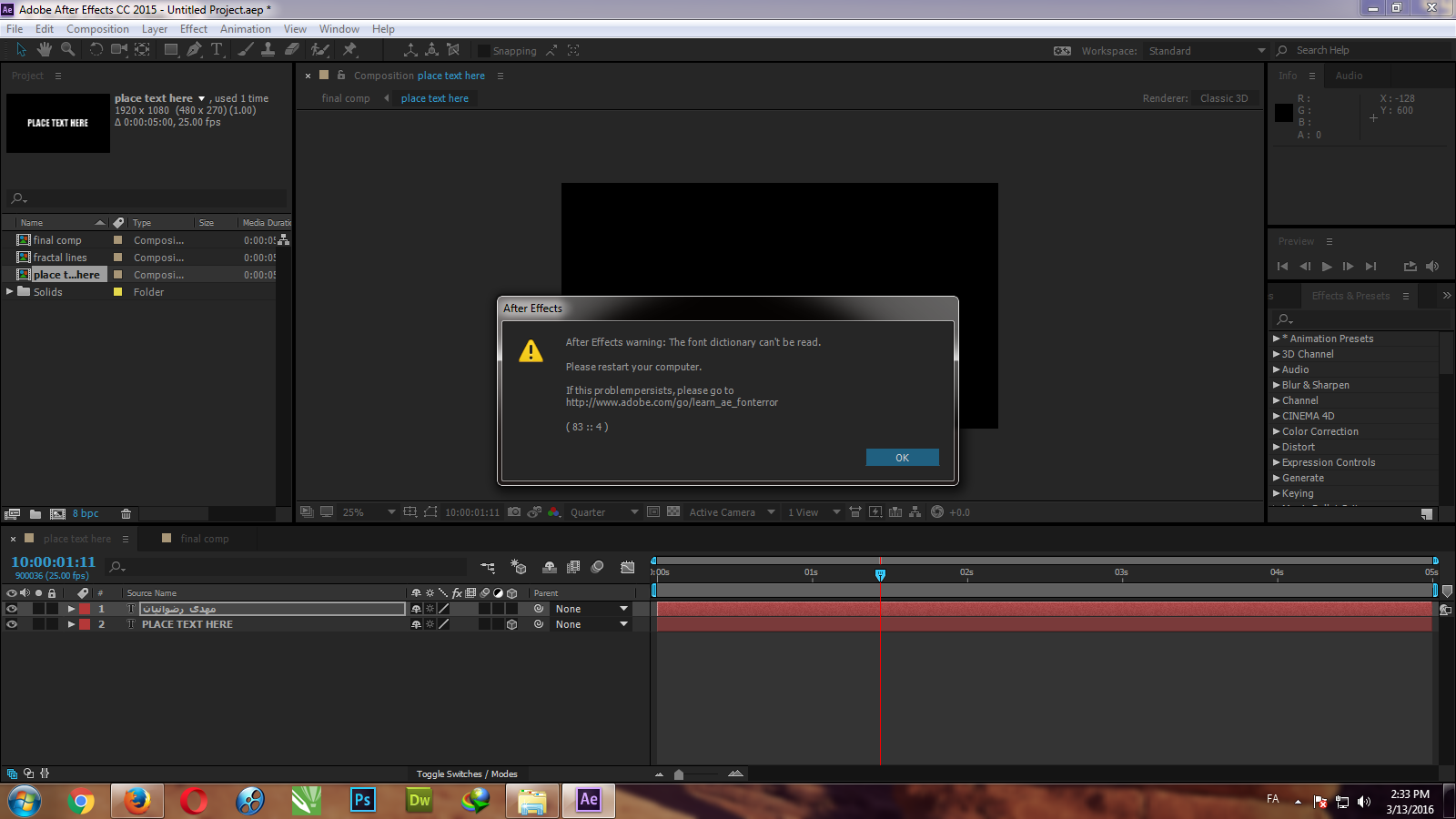Click the take snapshot camera icon
Image resolution: width=1456 pixels, height=819 pixels.
coord(514,512)
